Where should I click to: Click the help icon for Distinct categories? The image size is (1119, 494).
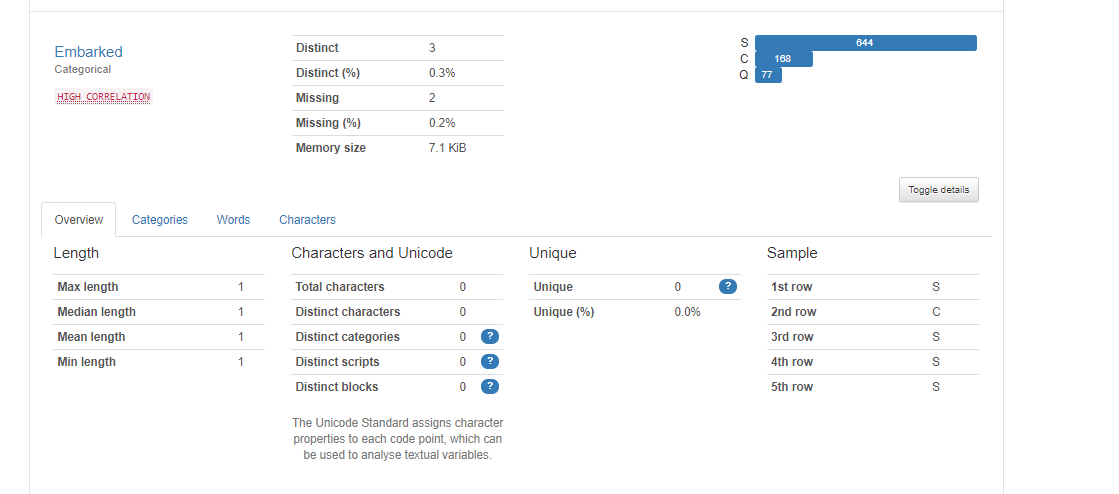(x=490, y=337)
